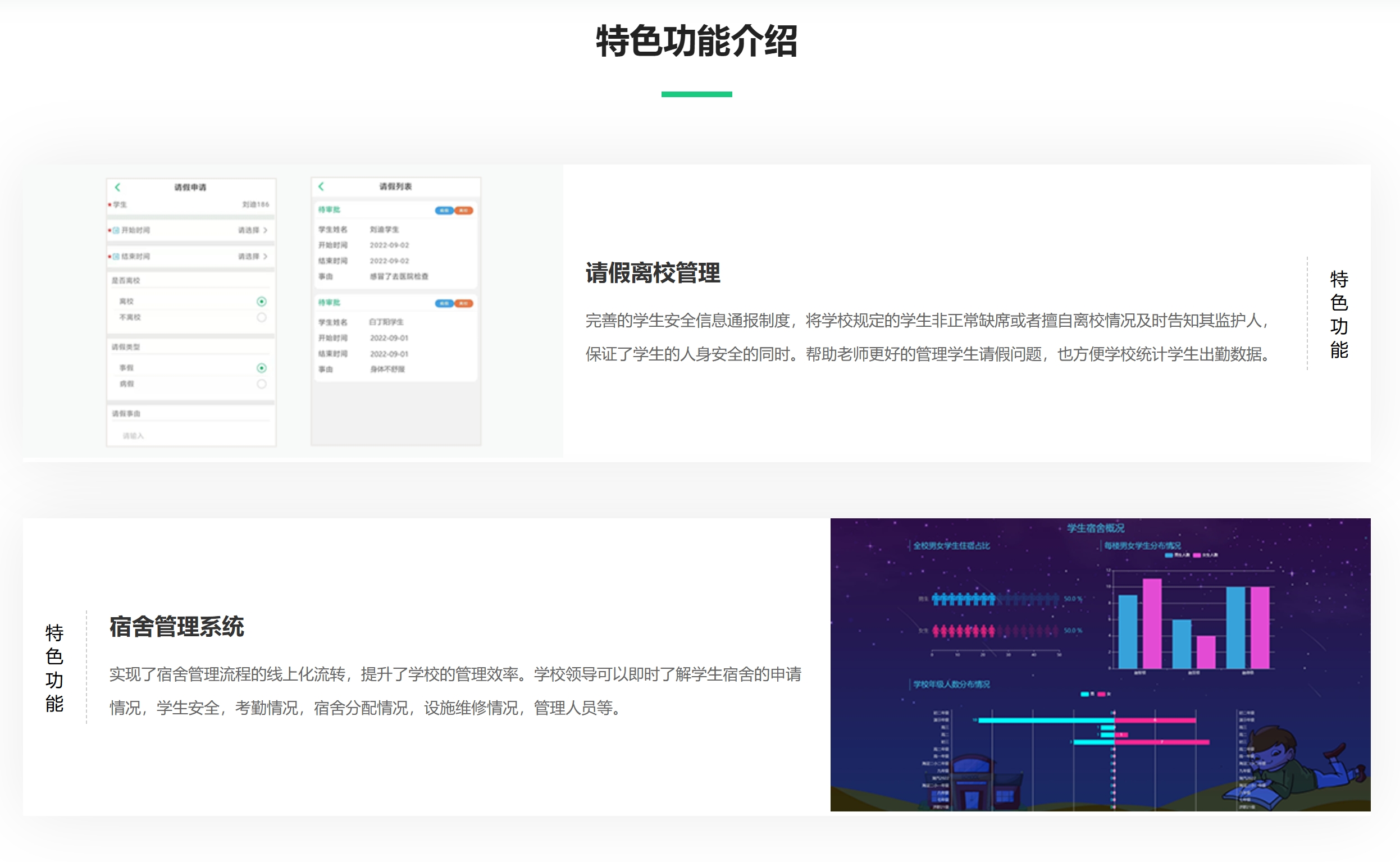Viewport: 1400px width, 862px height.
Task: Click the 学生宿舍概况 dashboard image
Action: point(1100,664)
